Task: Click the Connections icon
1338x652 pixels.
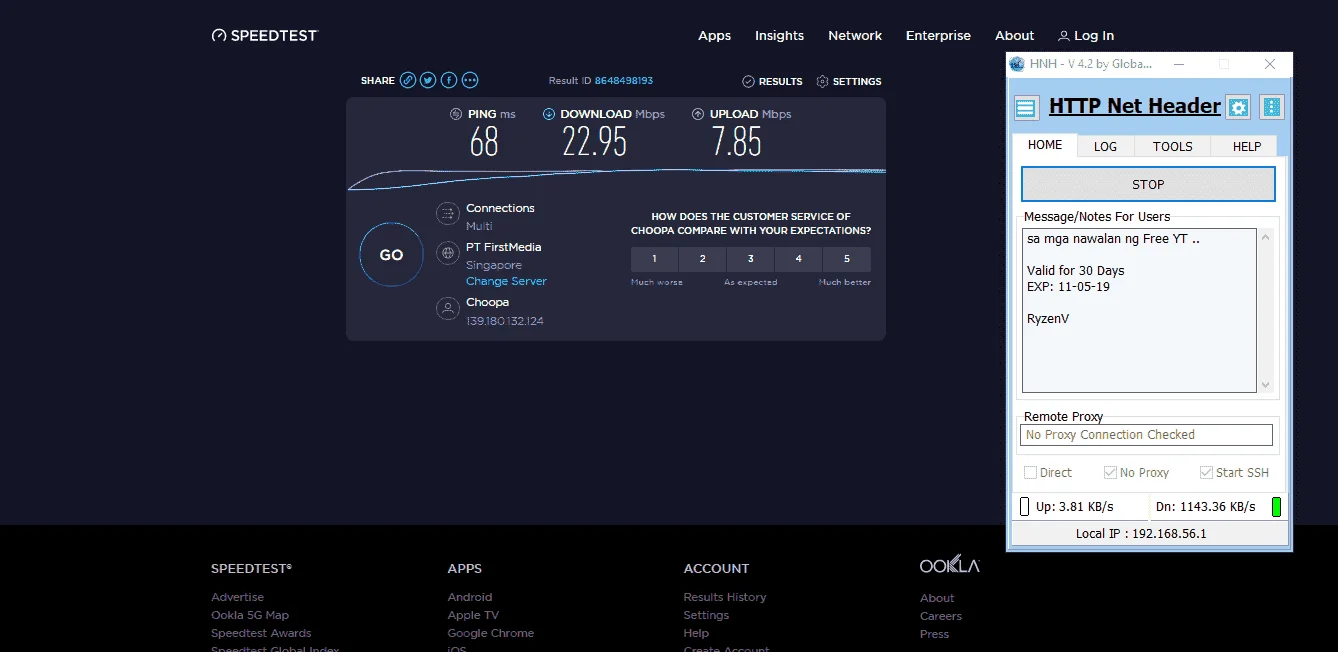Action: [x=447, y=214]
